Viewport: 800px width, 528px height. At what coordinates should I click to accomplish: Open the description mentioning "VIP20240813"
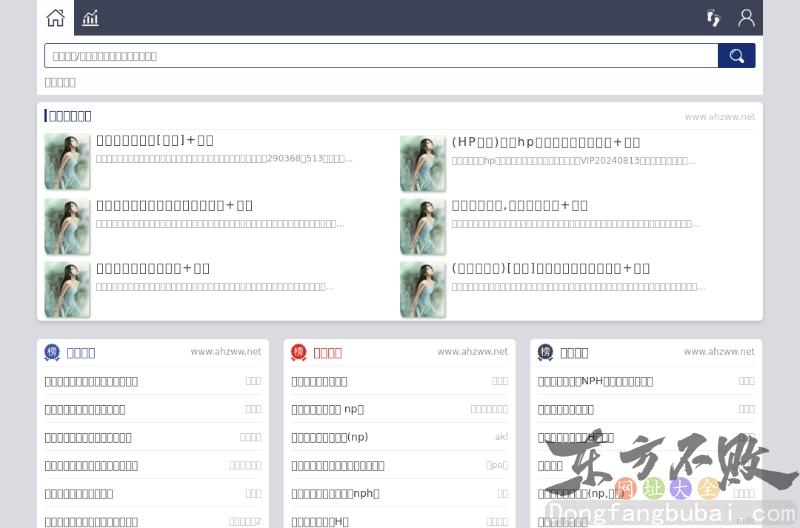click(574, 160)
